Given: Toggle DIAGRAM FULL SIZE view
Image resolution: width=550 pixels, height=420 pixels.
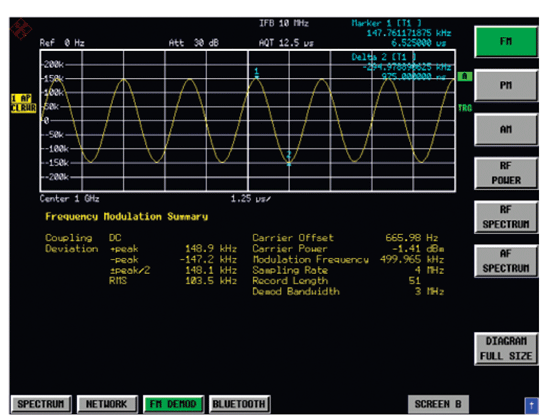Looking at the screenshot, I should [x=506, y=348].
